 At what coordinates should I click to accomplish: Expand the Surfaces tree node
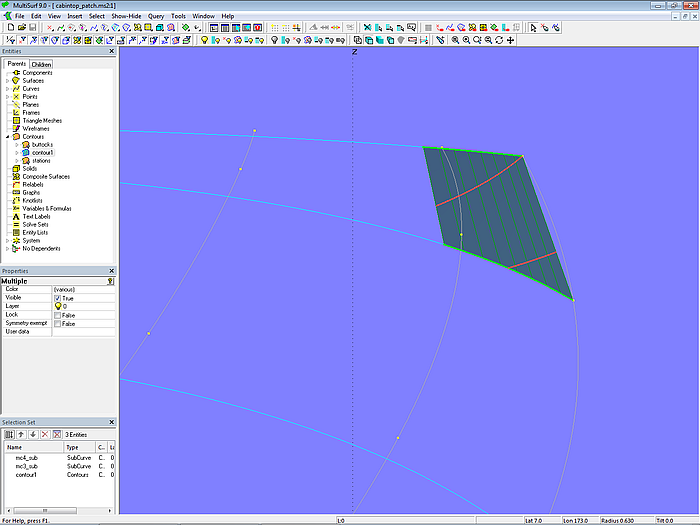[x=7, y=81]
